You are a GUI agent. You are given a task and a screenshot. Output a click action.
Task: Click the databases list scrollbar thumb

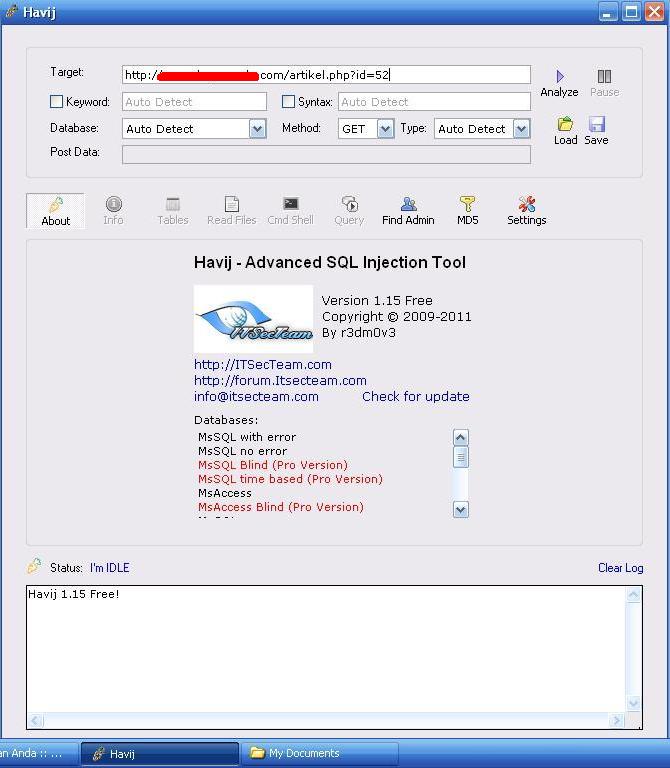coord(460,457)
